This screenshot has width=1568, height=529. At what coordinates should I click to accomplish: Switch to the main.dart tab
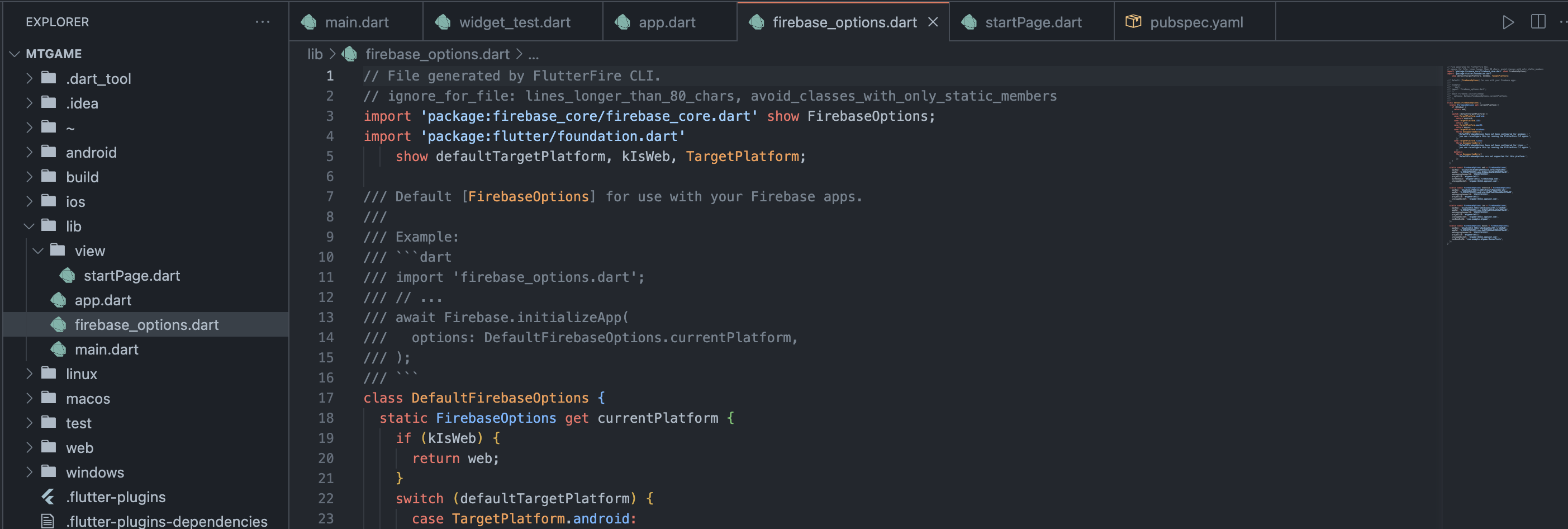tap(356, 22)
